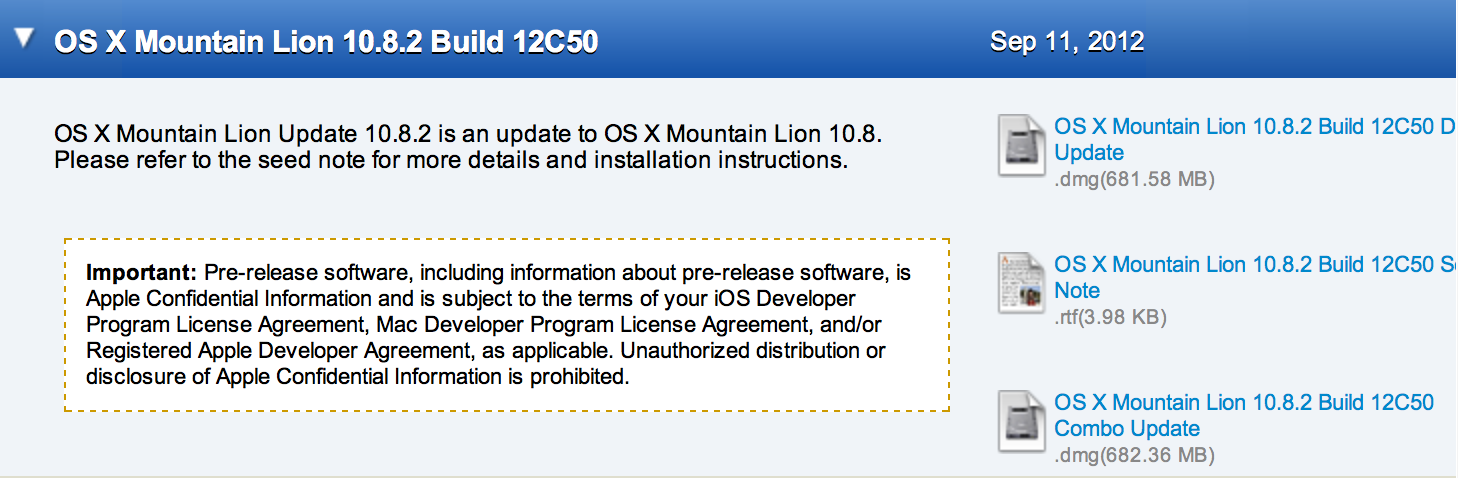The width and height of the screenshot is (1458, 478).
Task: Click the disk image icon for Delta Update
Action: [x=1022, y=145]
